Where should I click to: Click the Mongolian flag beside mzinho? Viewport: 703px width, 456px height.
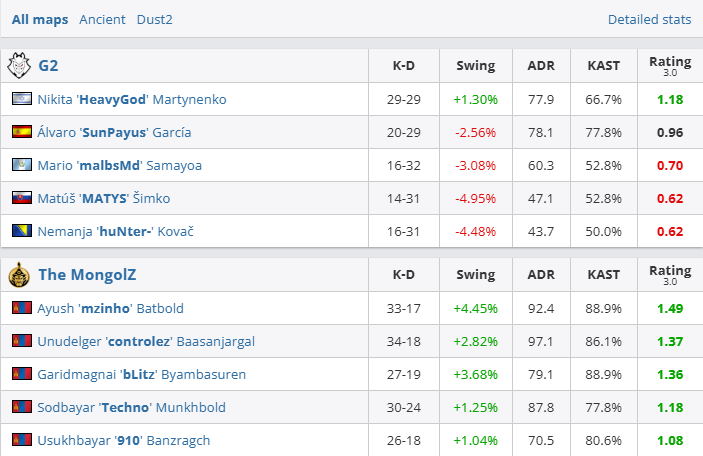(x=21, y=308)
